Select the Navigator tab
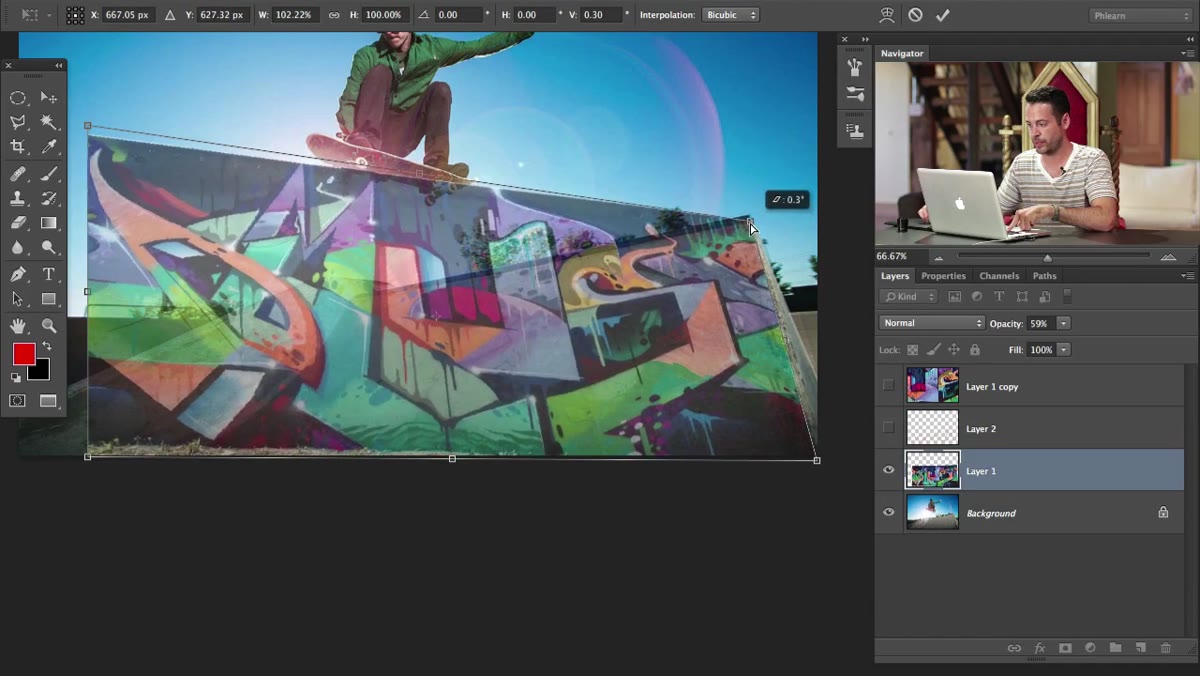The height and width of the screenshot is (676, 1200). pos(902,53)
